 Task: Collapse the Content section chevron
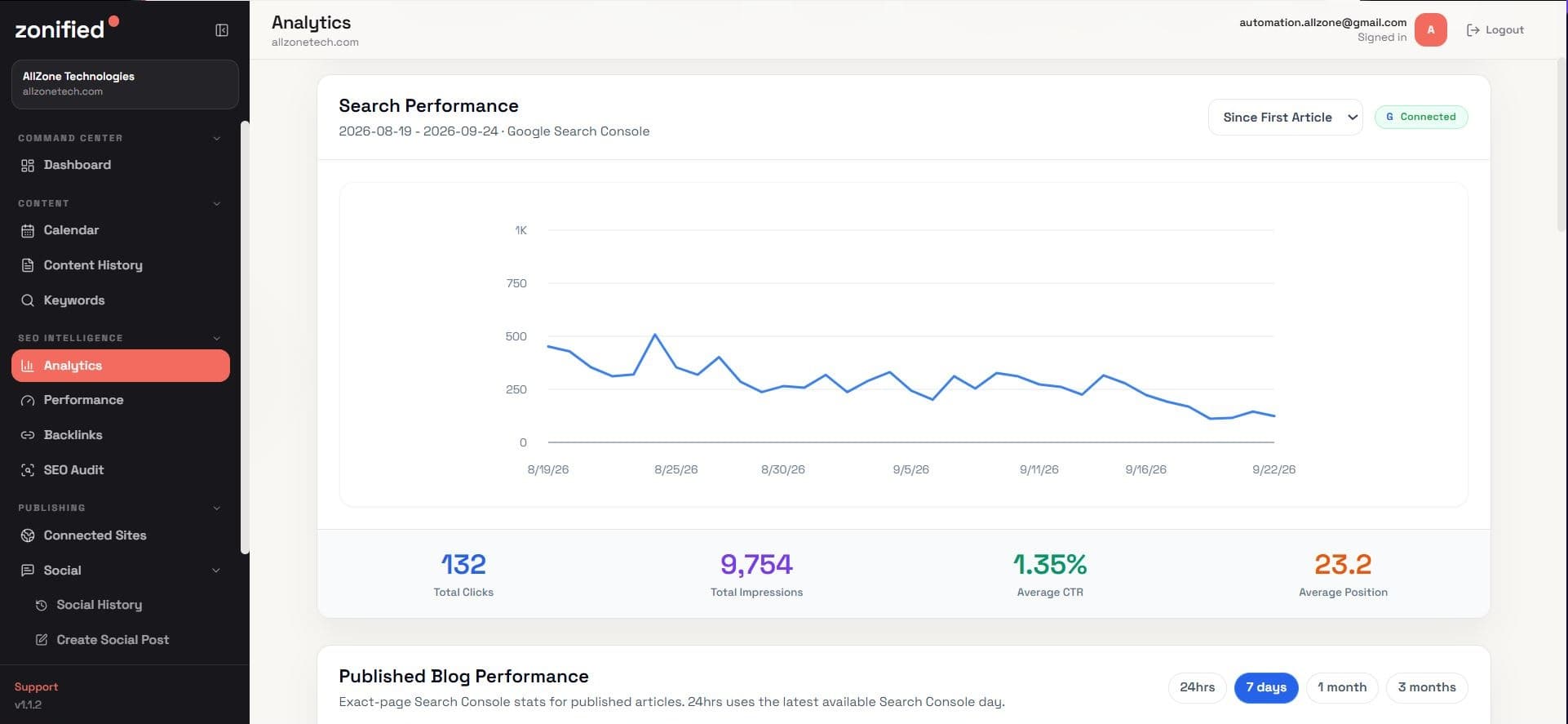(217, 204)
